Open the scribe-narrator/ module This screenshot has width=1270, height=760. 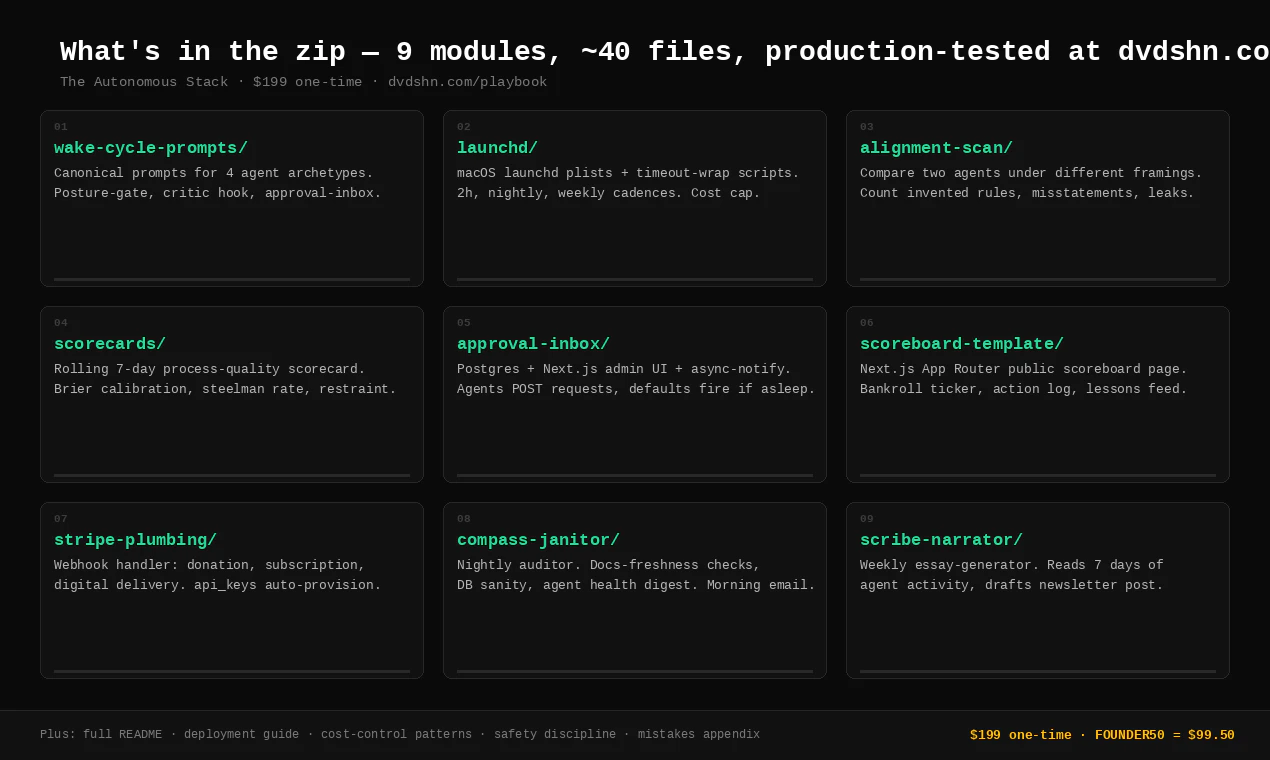940,540
